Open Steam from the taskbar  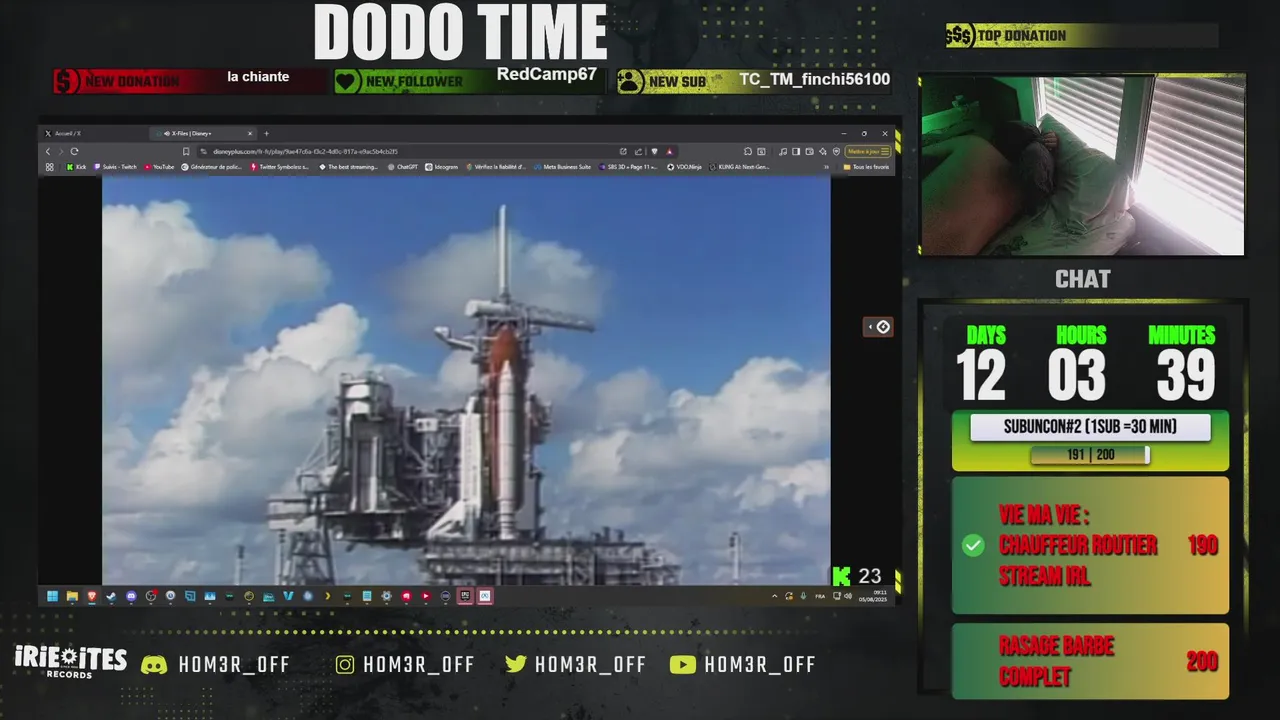coord(110,596)
